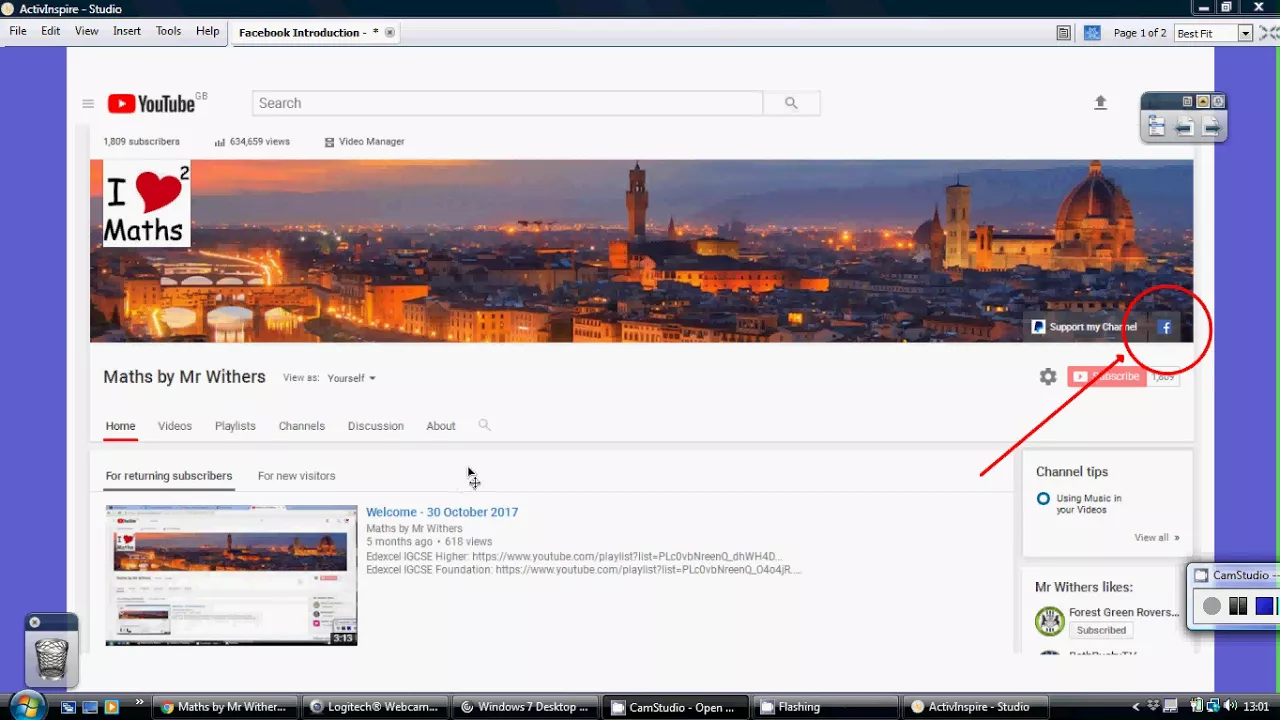Switch to the About tab

(440, 426)
